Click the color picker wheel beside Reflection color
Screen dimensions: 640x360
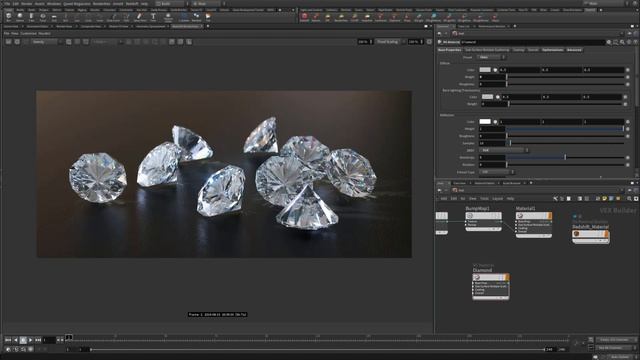[x=495, y=122]
